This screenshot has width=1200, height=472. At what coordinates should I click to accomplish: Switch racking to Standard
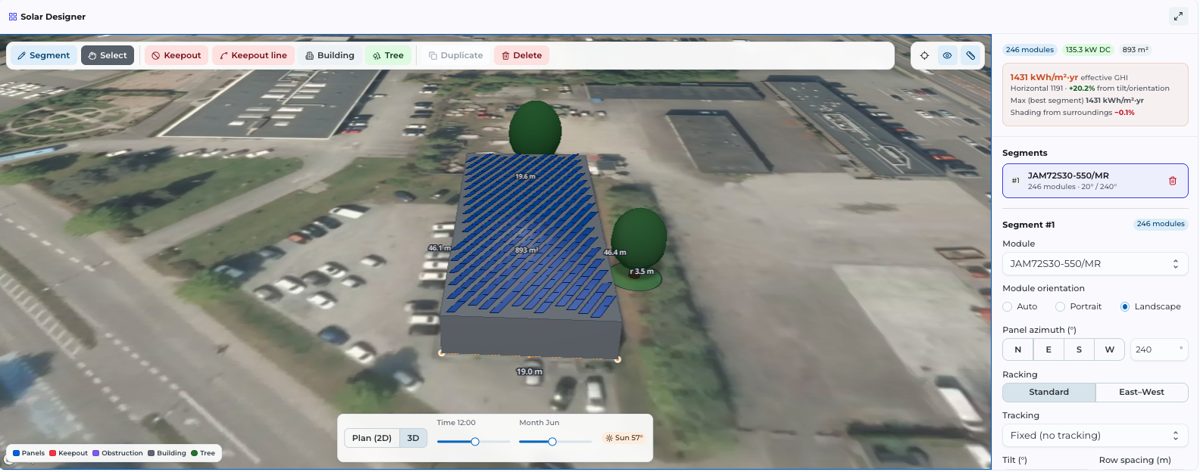click(1049, 392)
